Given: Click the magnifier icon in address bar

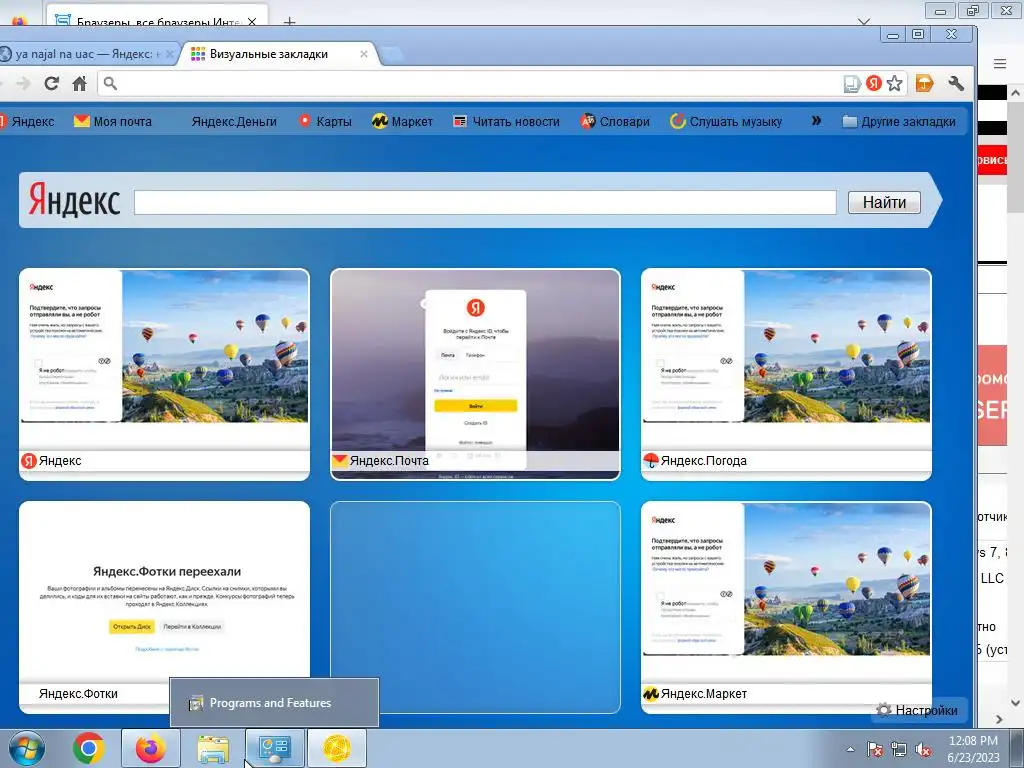Looking at the screenshot, I should [x=110, y=84].
